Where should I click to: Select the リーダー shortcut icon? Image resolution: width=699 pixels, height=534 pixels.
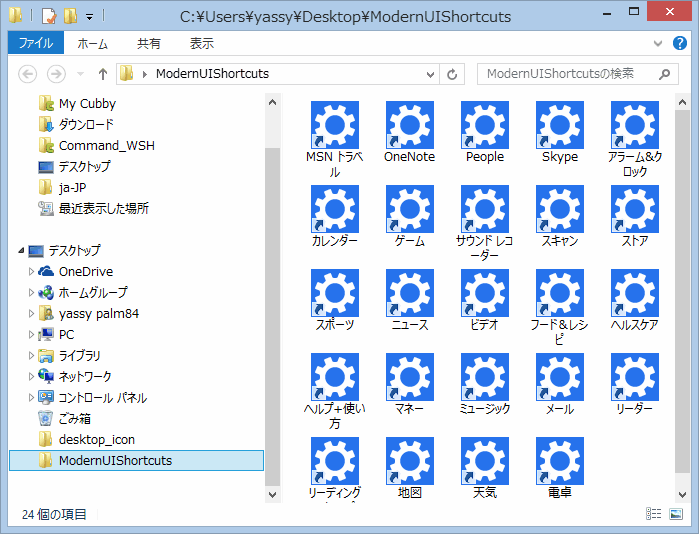[635, 377]
